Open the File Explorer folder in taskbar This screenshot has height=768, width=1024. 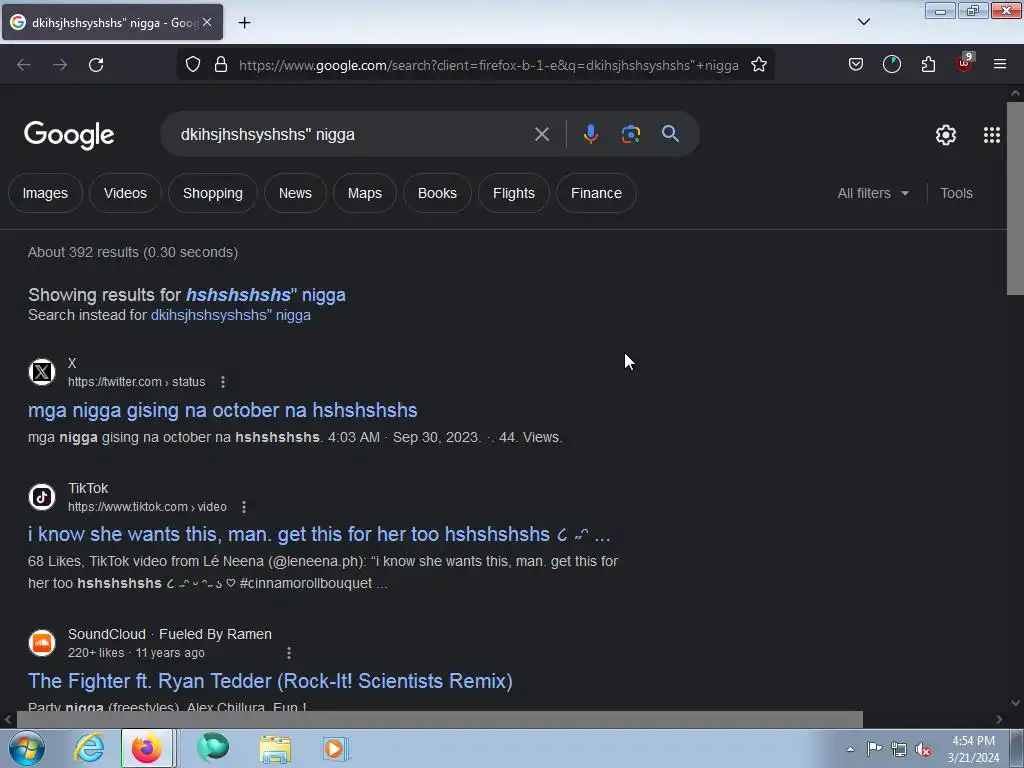point(275,748)
